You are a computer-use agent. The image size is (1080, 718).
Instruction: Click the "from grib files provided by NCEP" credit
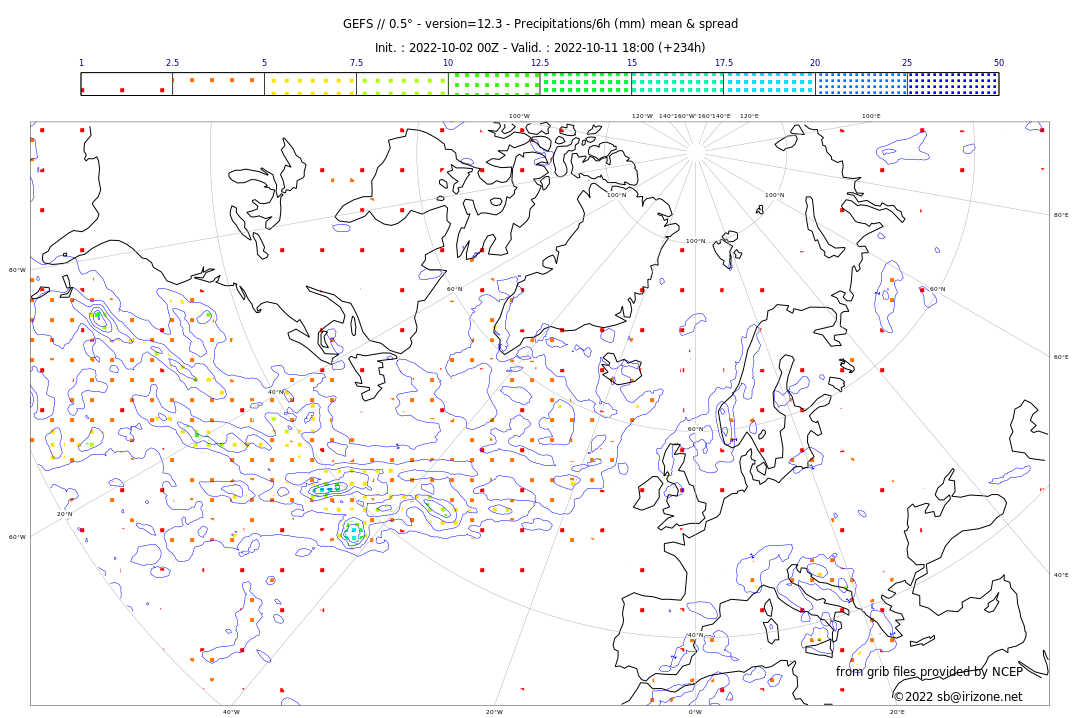pyautogui.click(x=929, y=671)
